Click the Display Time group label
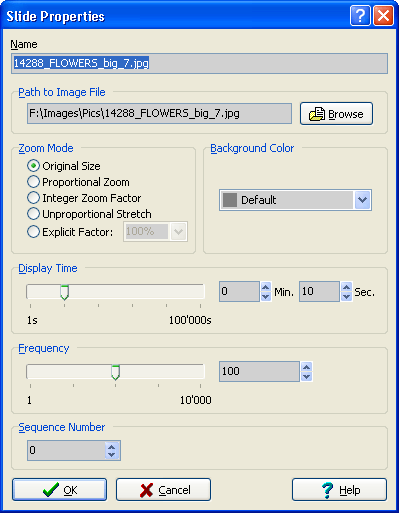399x513 pixels. (x=48, y=268)
